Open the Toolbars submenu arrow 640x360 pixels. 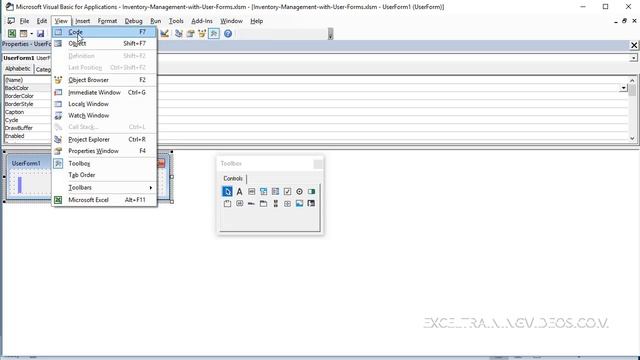coord(151,187)
